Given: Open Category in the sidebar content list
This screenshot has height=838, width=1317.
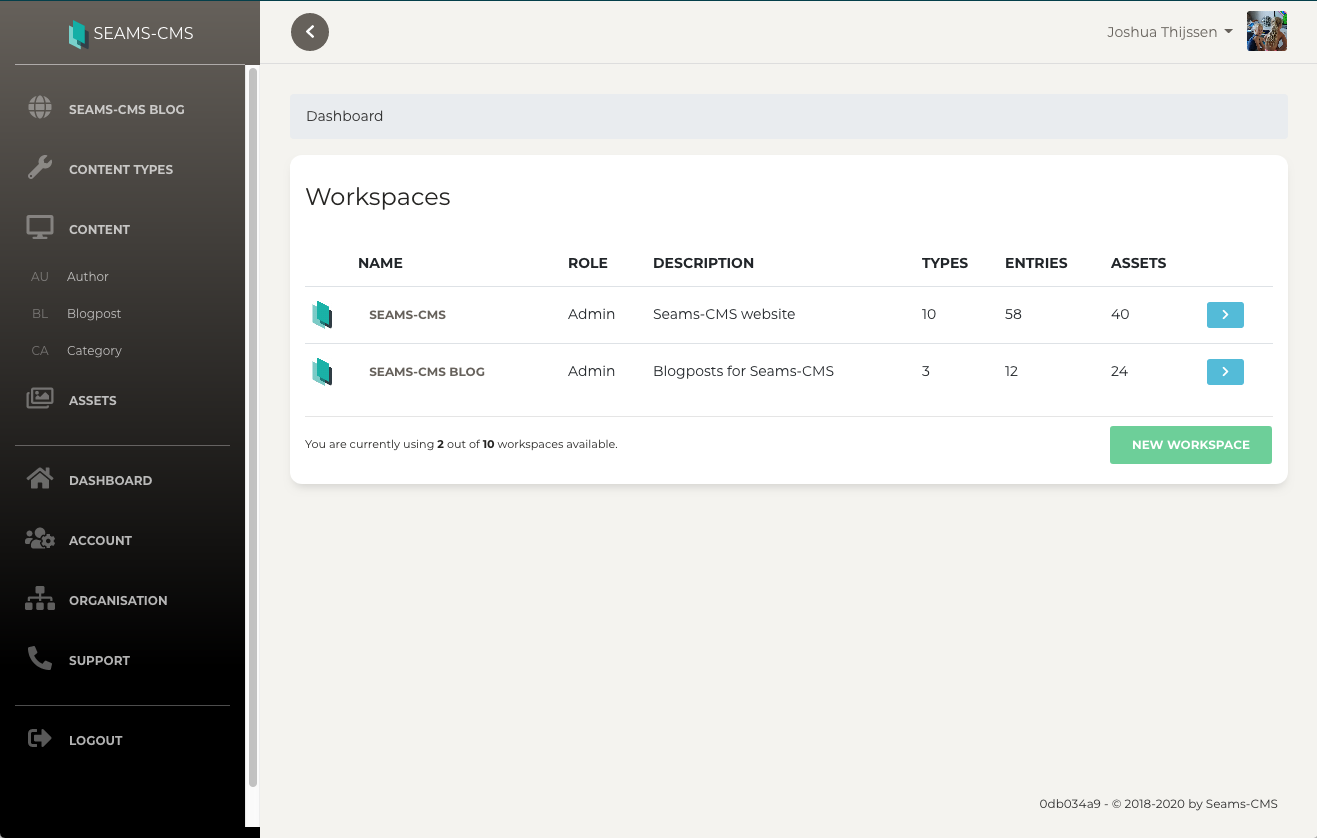Looking at the screenshot, I should (x=94, y=351).
